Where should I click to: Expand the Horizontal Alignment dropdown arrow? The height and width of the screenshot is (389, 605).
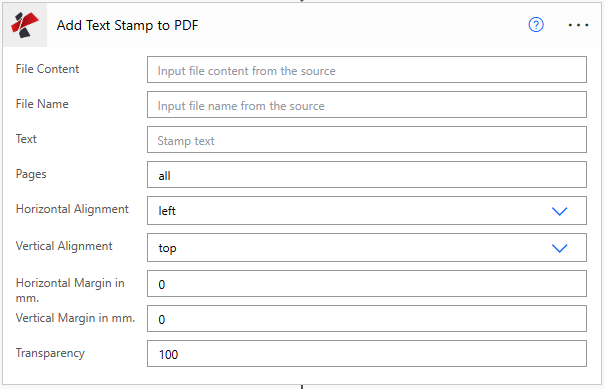point(559,211)
